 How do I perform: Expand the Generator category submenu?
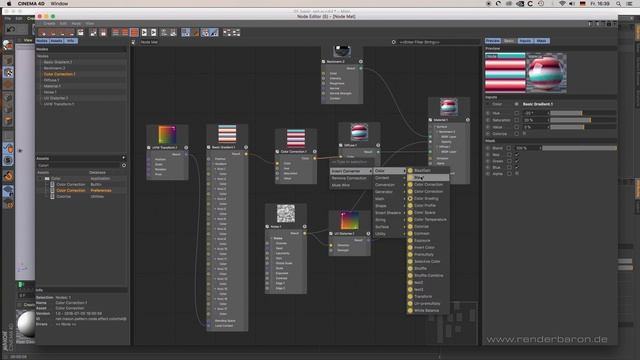389,192
